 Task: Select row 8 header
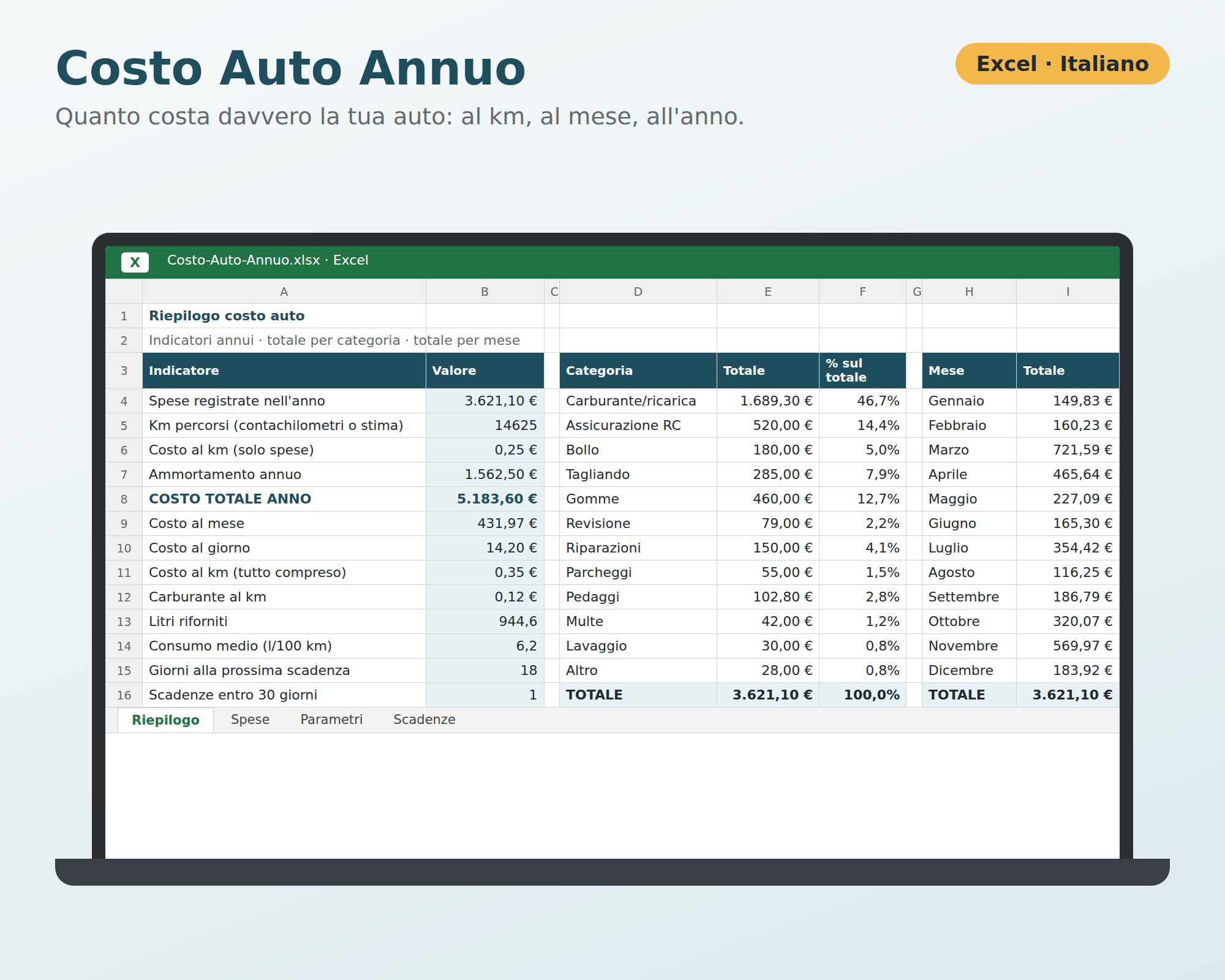(124, 499)
